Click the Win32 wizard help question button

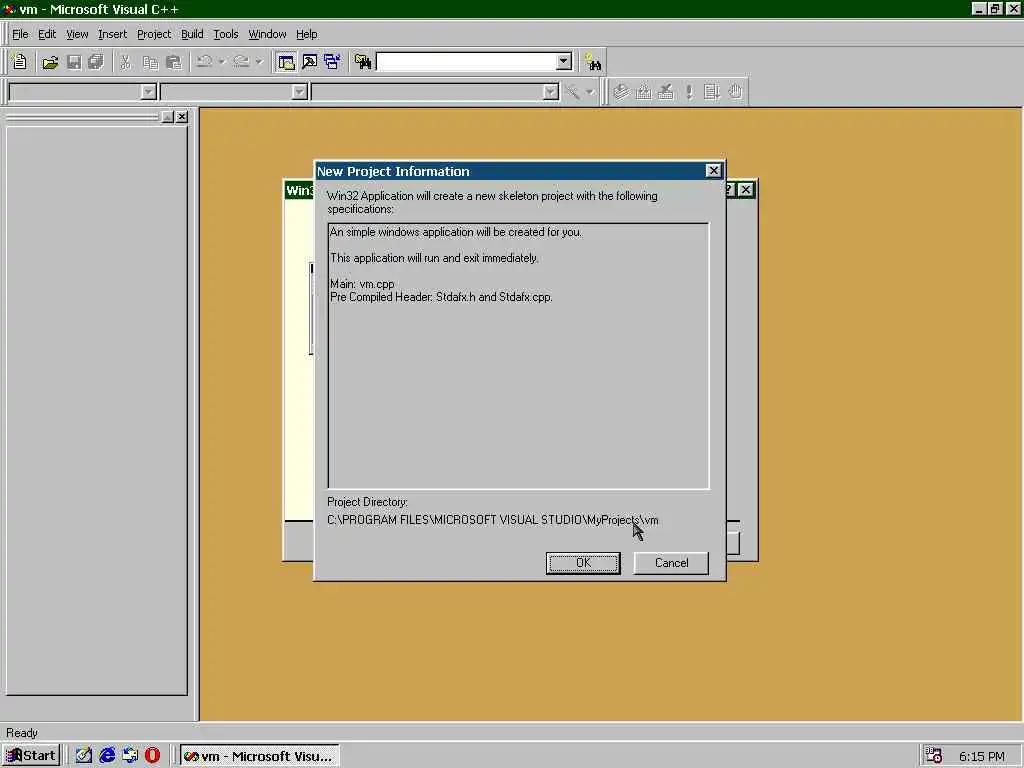pos(730,189)
